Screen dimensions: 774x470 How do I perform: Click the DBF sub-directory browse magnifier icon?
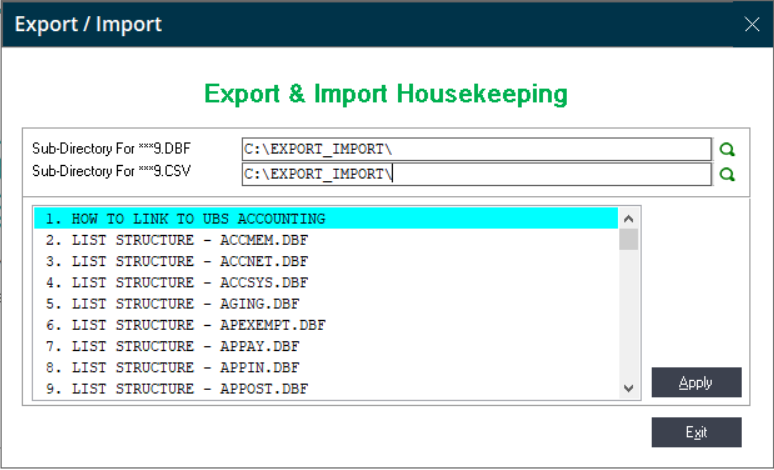click(x=728, y=149)
